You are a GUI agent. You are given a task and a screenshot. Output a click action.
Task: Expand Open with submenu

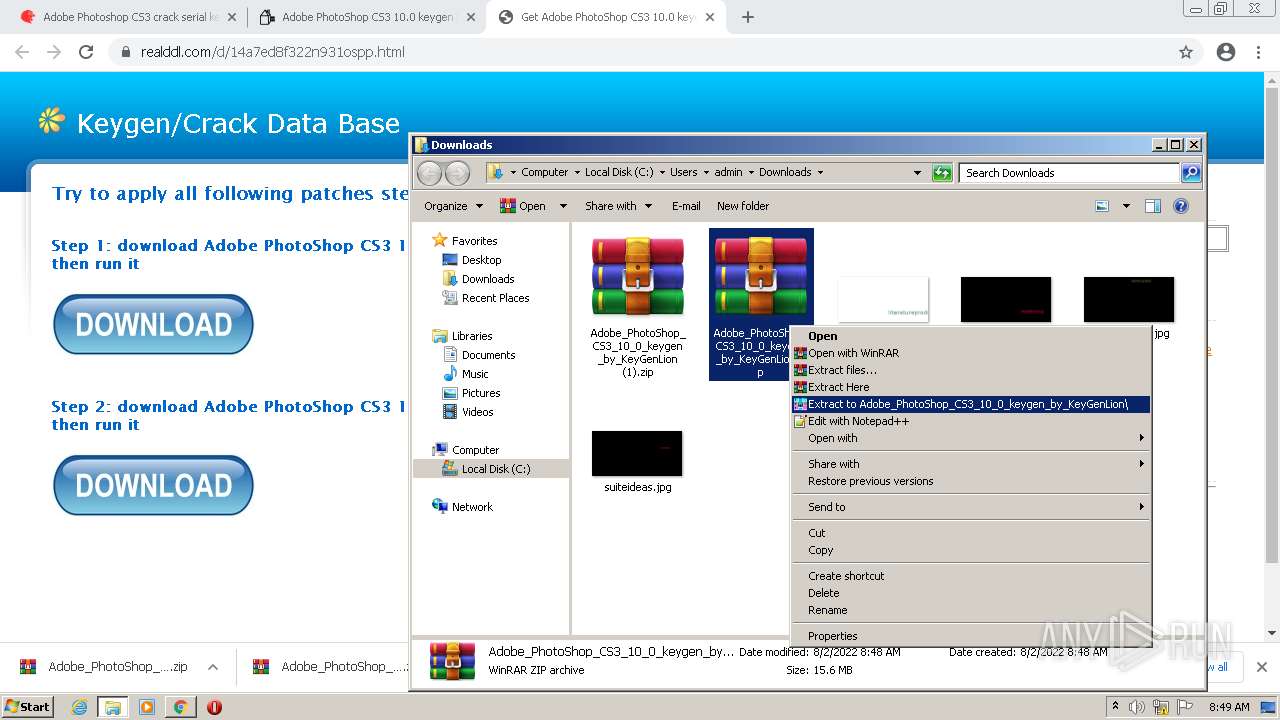click(970, 438)
